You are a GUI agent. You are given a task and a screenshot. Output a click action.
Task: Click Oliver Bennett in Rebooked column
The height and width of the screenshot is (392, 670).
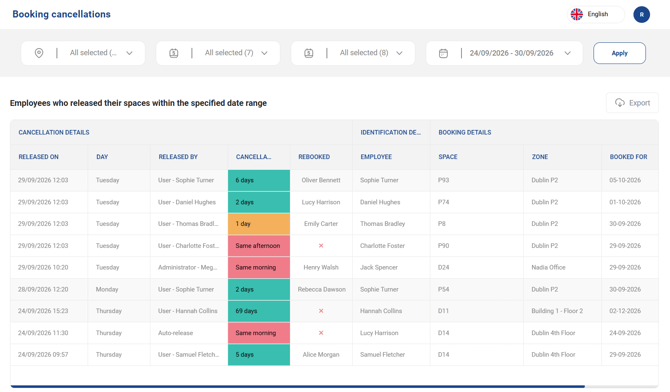click(321, 180)
